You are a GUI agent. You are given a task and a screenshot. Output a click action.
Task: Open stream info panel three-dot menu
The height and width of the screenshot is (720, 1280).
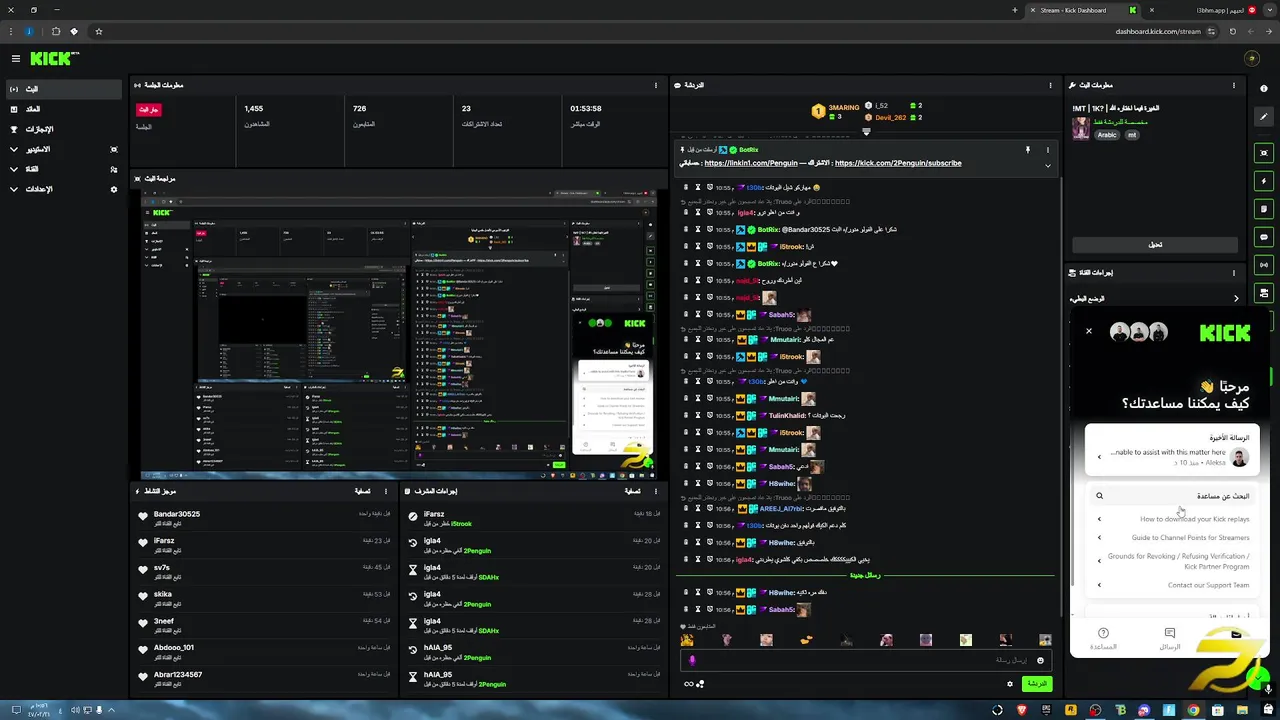click(x=1234, y=85)
